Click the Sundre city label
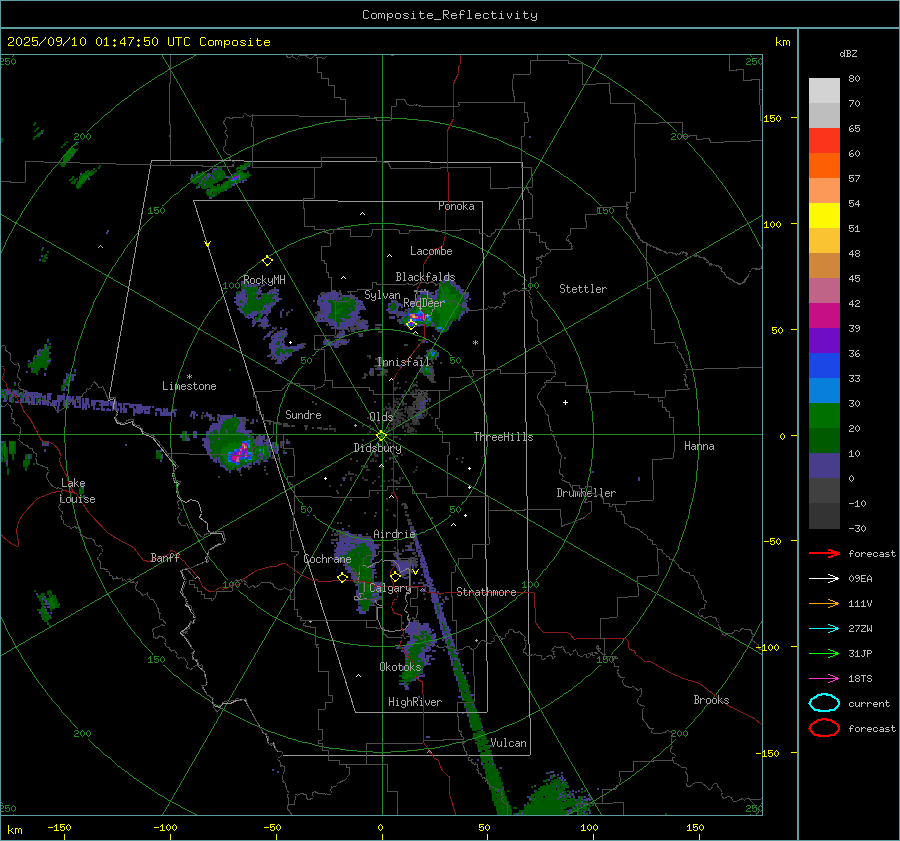 click(x=303, y=414)
